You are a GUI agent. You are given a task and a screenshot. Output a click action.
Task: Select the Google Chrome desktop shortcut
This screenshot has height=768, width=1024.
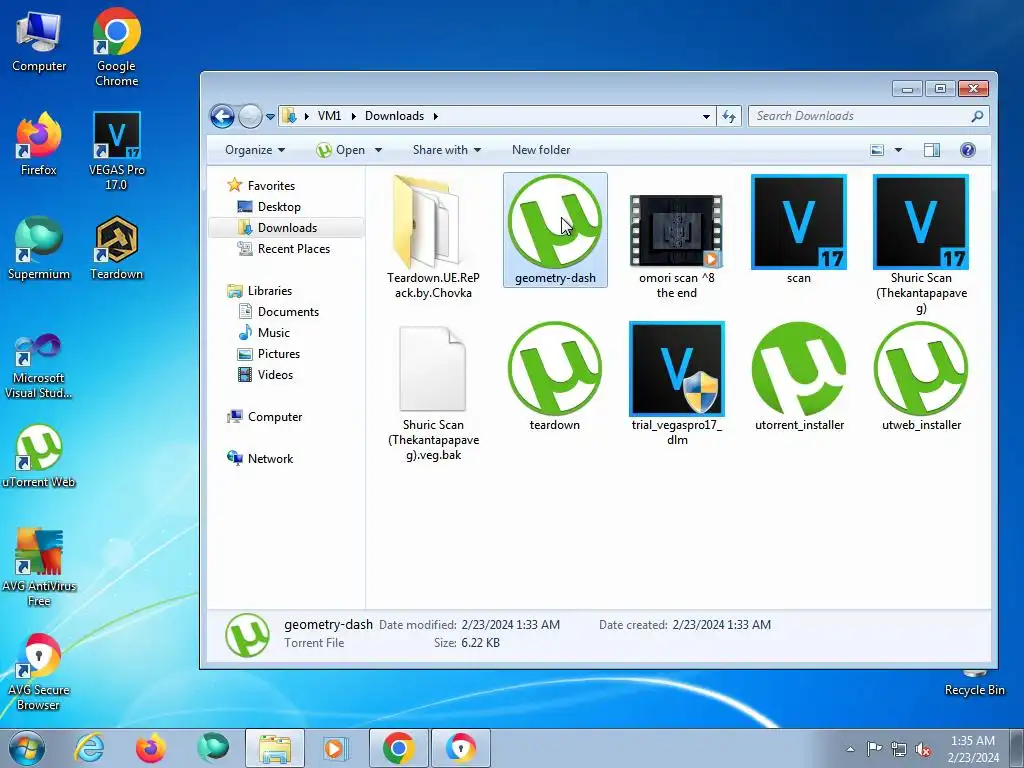(x=117, y=48)
